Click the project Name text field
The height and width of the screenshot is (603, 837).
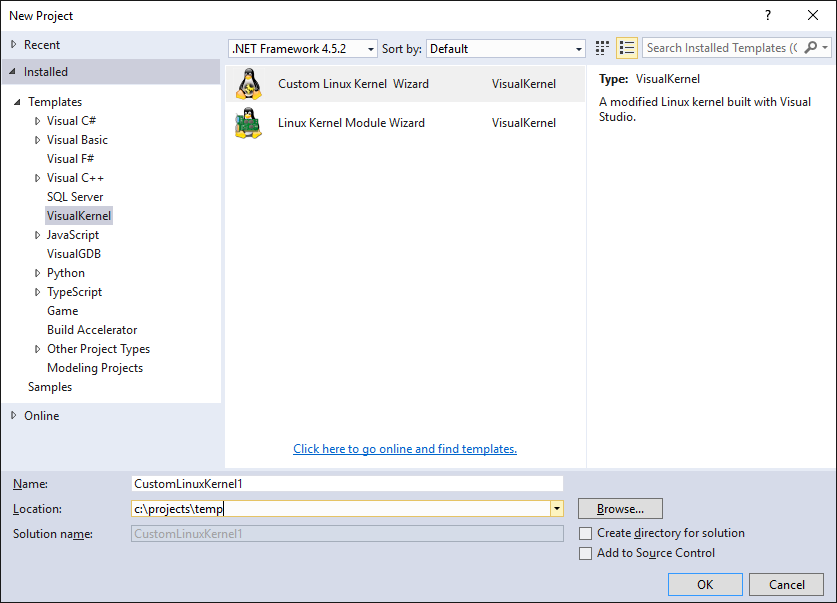(x=347, y=483)
